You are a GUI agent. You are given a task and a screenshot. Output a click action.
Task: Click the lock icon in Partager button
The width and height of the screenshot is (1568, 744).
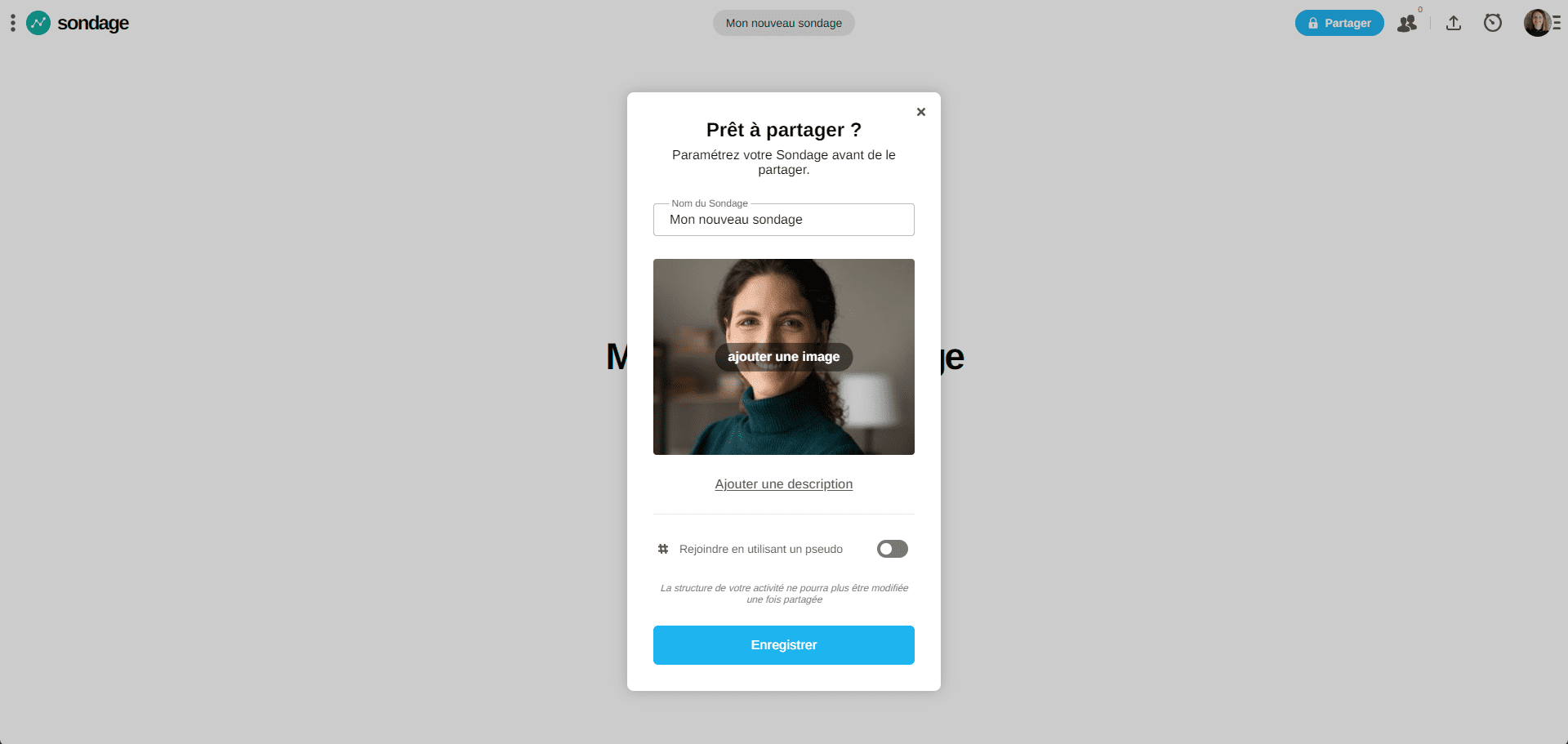(1313, 24)
